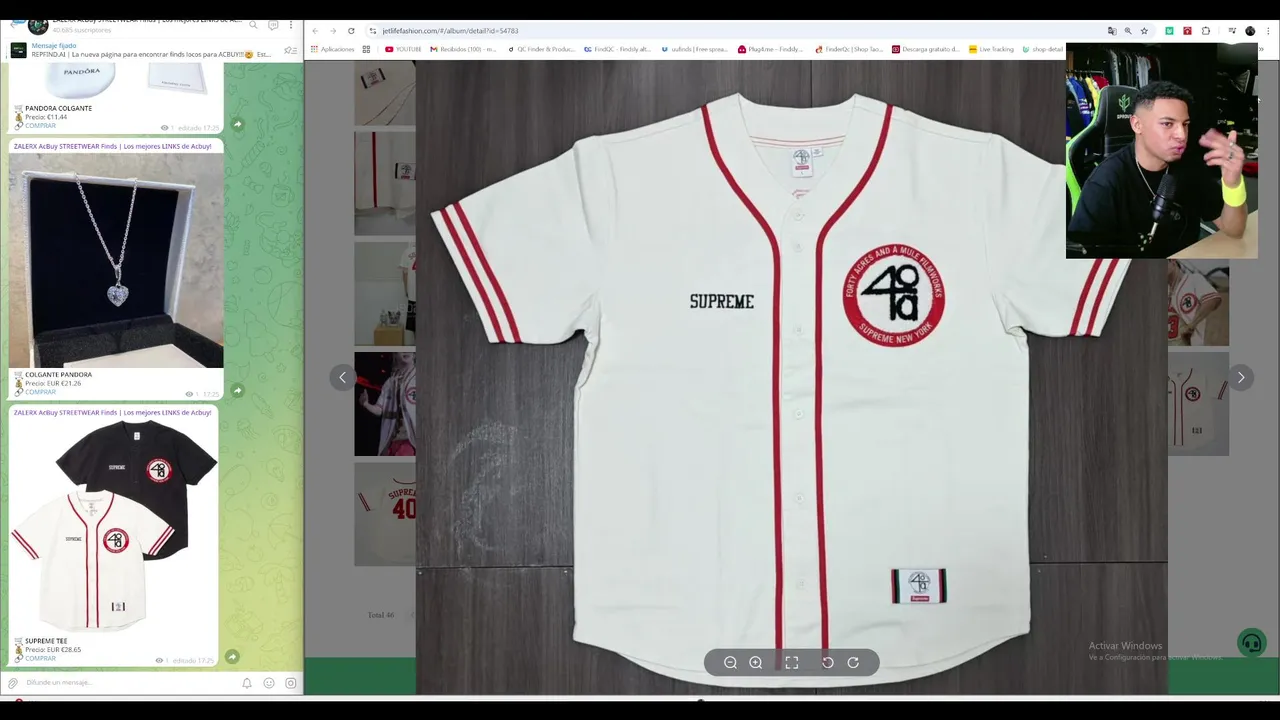Click COMPRAR under PANDORA COLGANTE
1280x720 pixels.
click(40, 126)
